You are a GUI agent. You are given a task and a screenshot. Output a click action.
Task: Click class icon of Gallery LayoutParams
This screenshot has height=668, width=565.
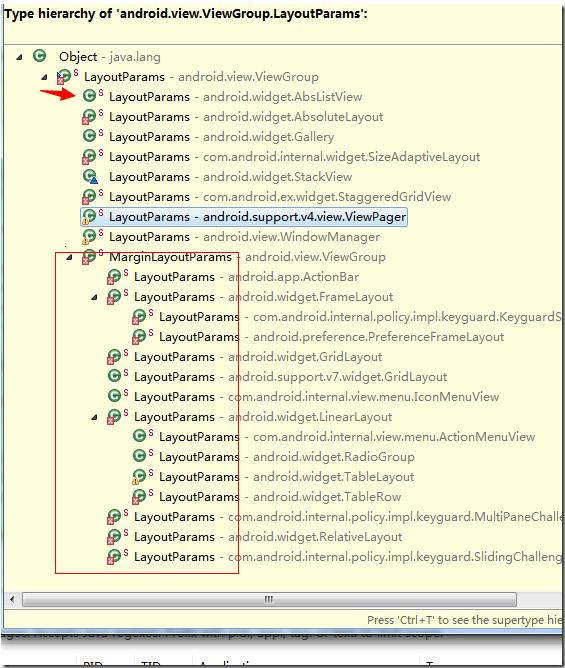[x=89, y=136]
